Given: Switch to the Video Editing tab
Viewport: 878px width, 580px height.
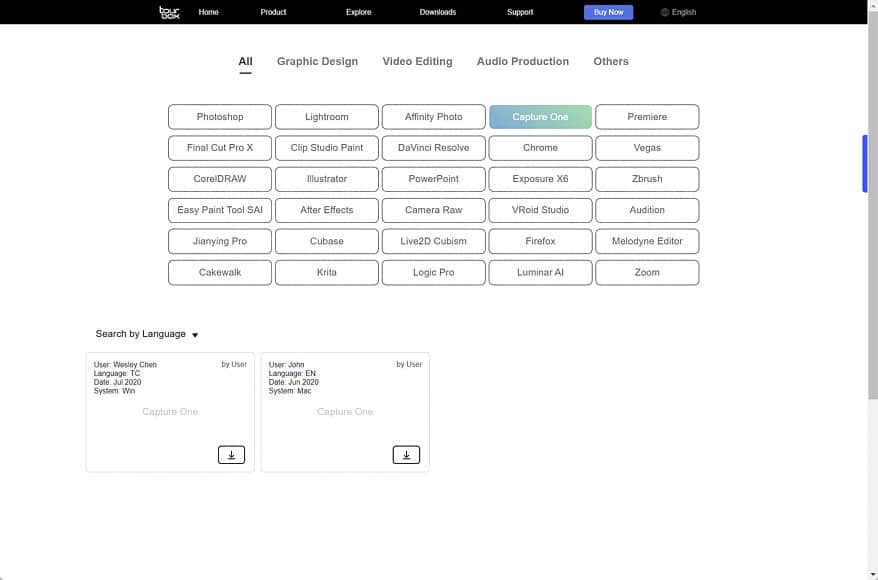Looking at the screenshot, I should tap(417, 62).
